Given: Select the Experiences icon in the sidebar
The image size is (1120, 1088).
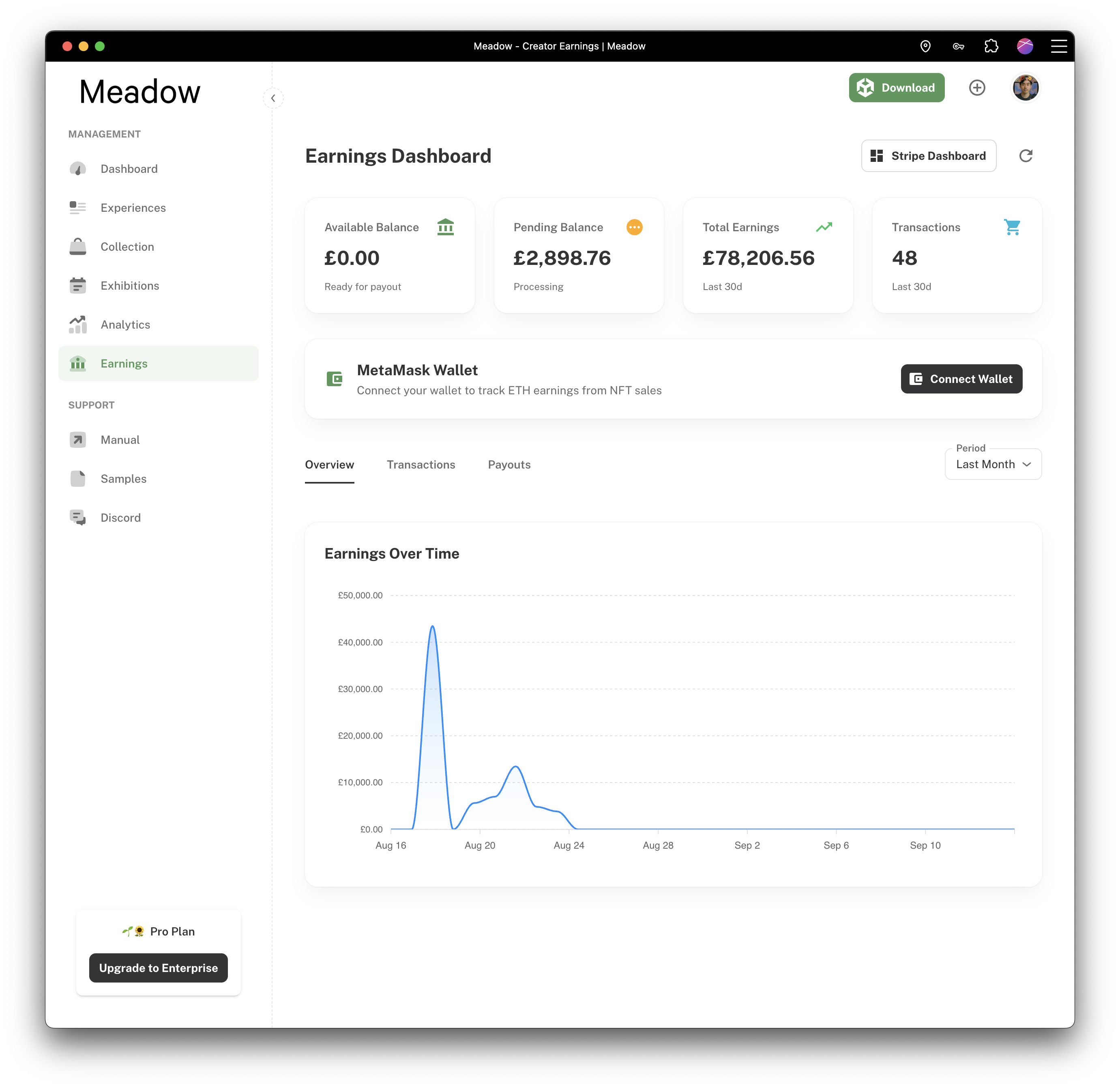Looking at the screenshot, I should click(78, 208).
